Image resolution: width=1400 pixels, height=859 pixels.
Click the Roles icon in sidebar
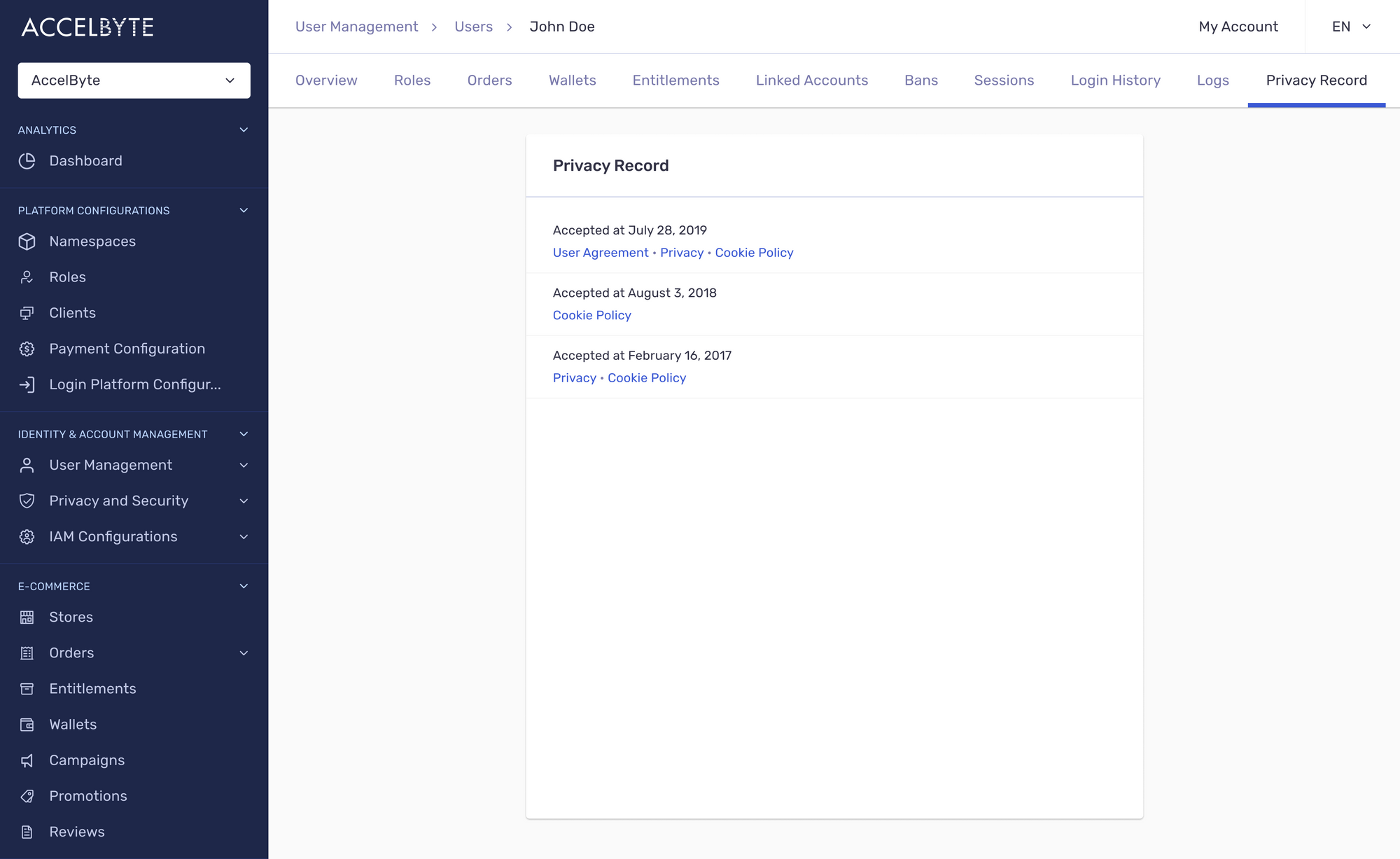[27, 277]
